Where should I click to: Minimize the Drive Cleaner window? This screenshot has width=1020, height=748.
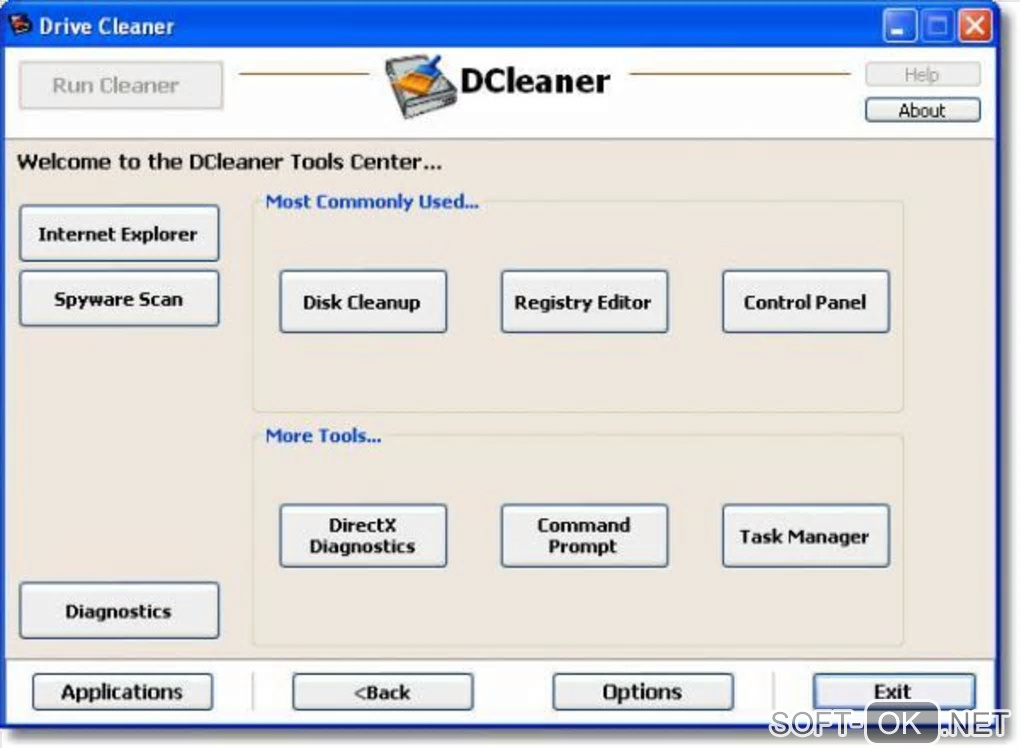898,26
